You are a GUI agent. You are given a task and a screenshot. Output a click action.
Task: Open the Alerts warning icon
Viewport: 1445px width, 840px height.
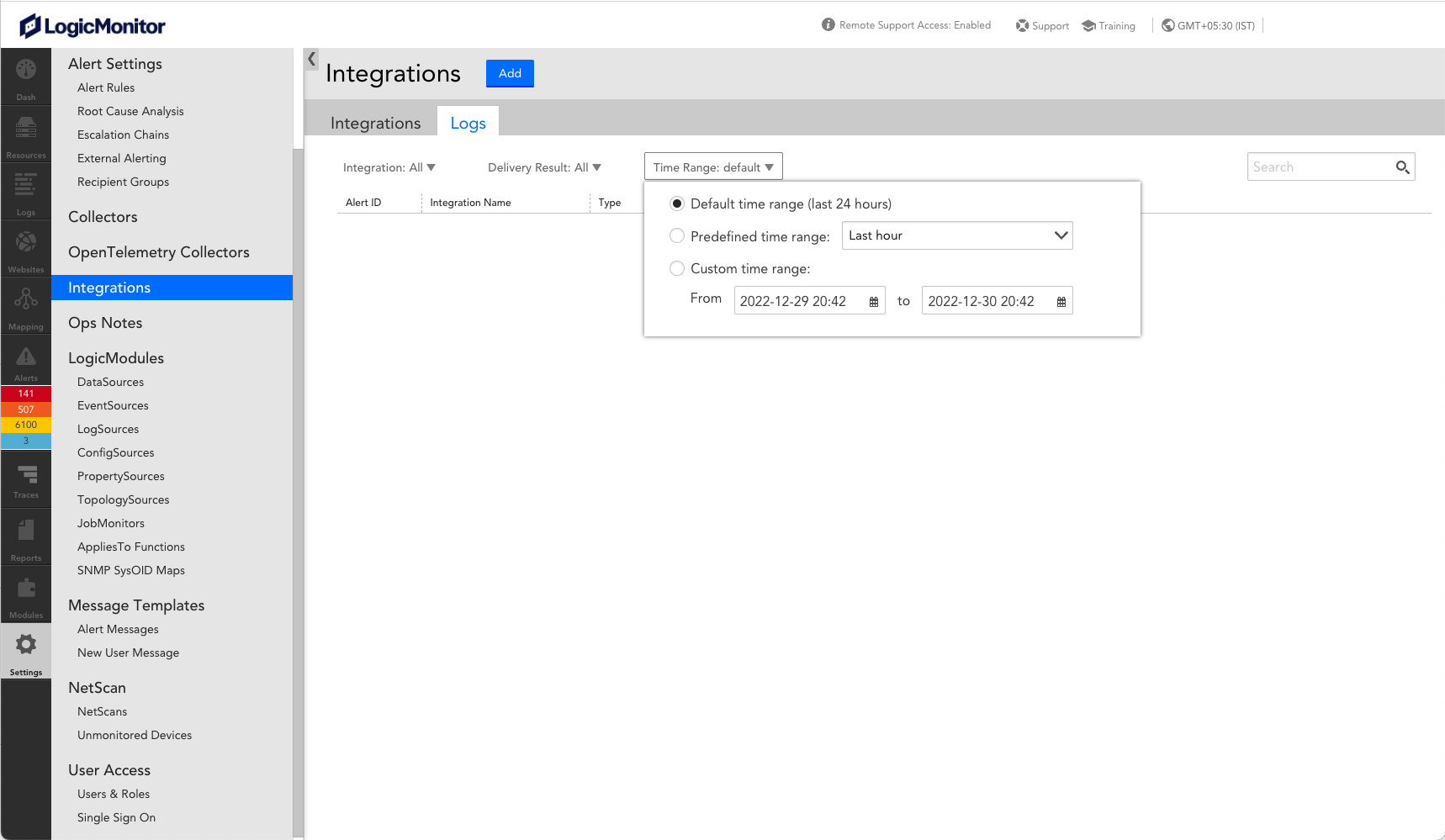click(26, 357)
